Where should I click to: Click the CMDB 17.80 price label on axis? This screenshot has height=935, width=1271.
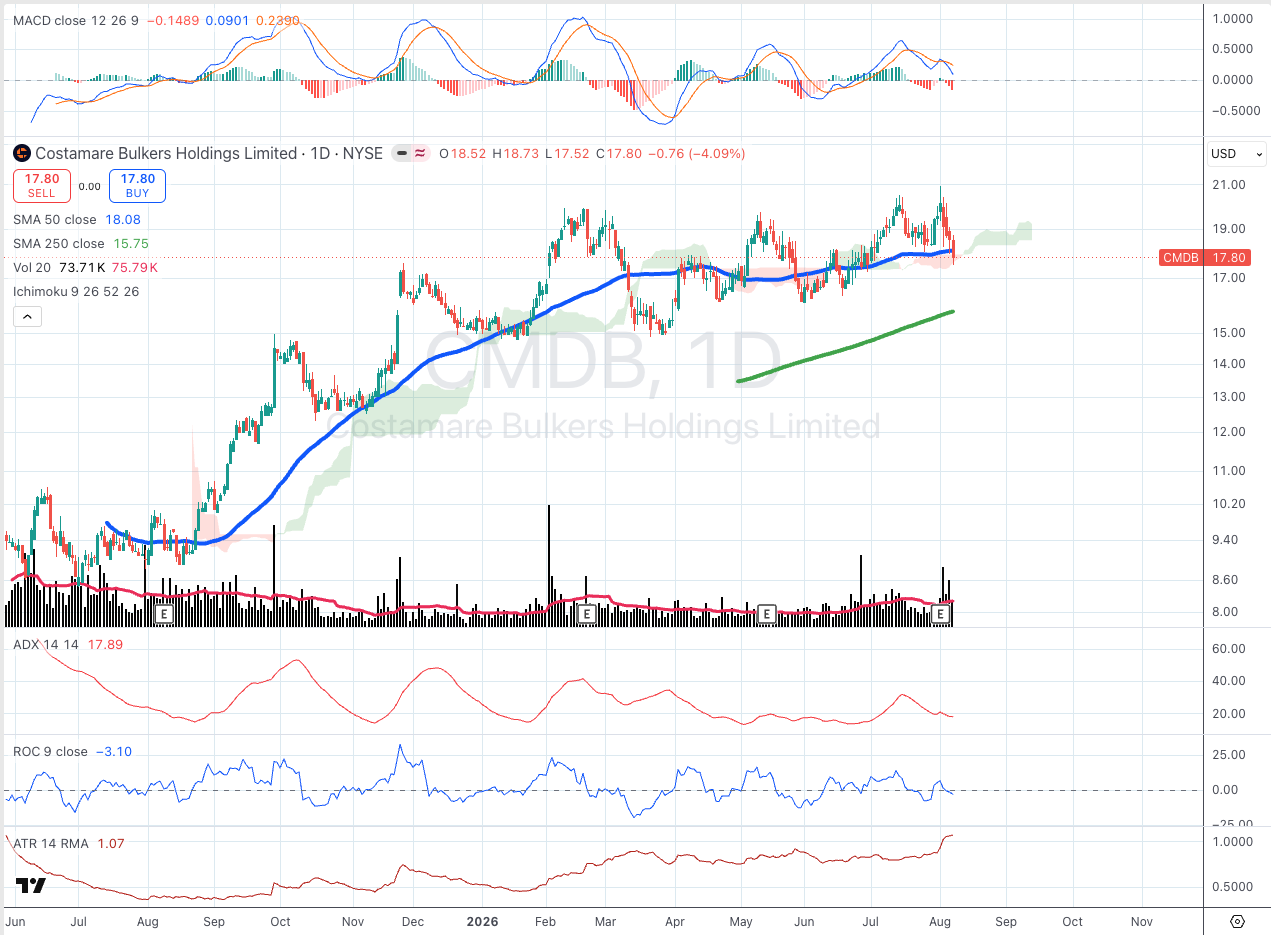click(x=1205, y=258)
